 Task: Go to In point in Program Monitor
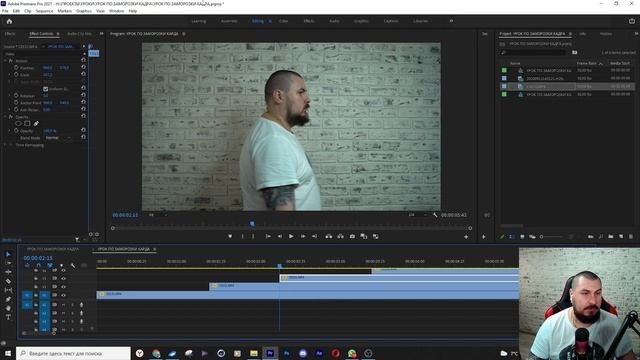pyautogui.click(x=268, y=236)
